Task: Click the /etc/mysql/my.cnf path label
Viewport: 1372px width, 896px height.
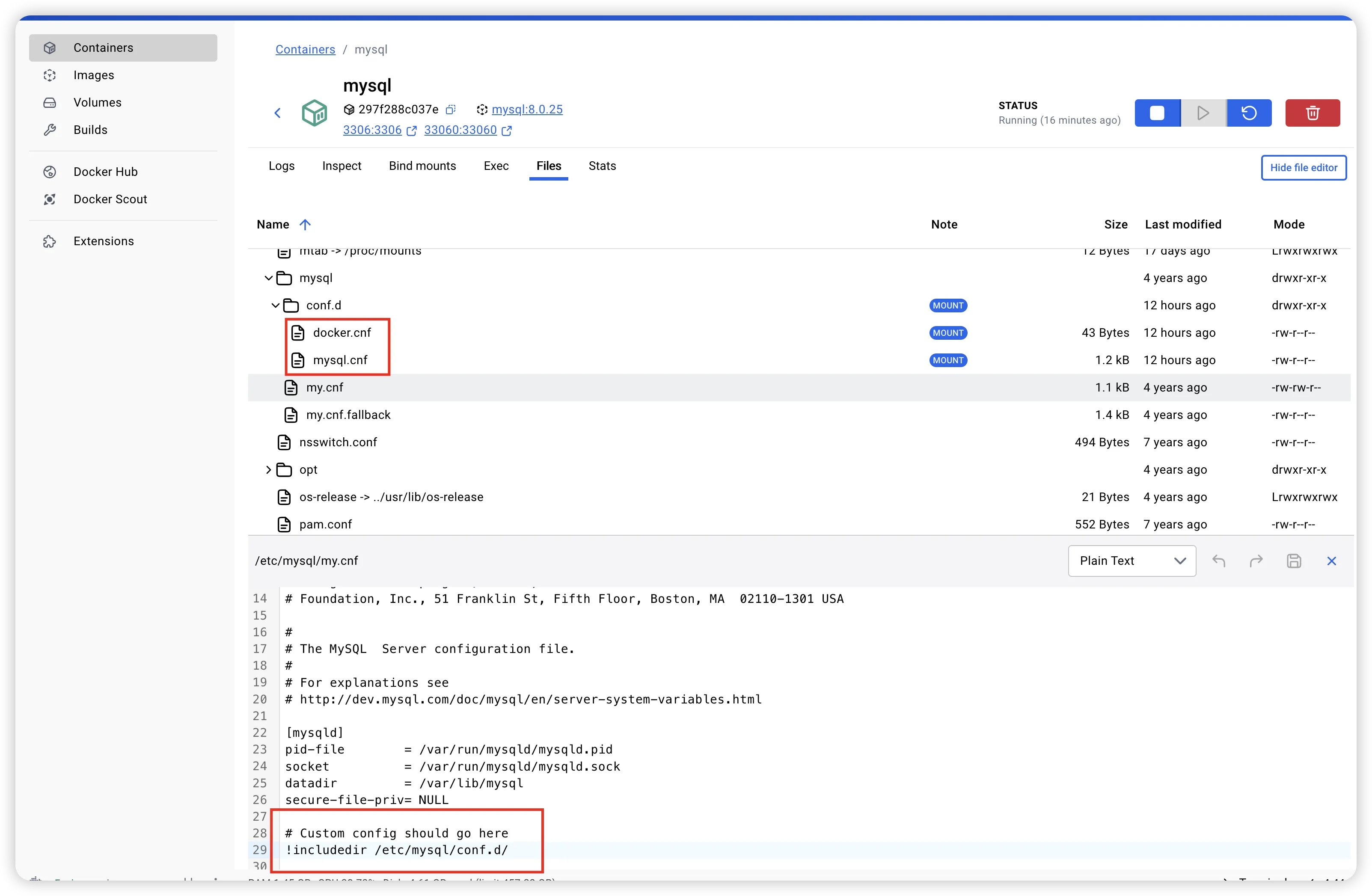Action: point(306,561)
